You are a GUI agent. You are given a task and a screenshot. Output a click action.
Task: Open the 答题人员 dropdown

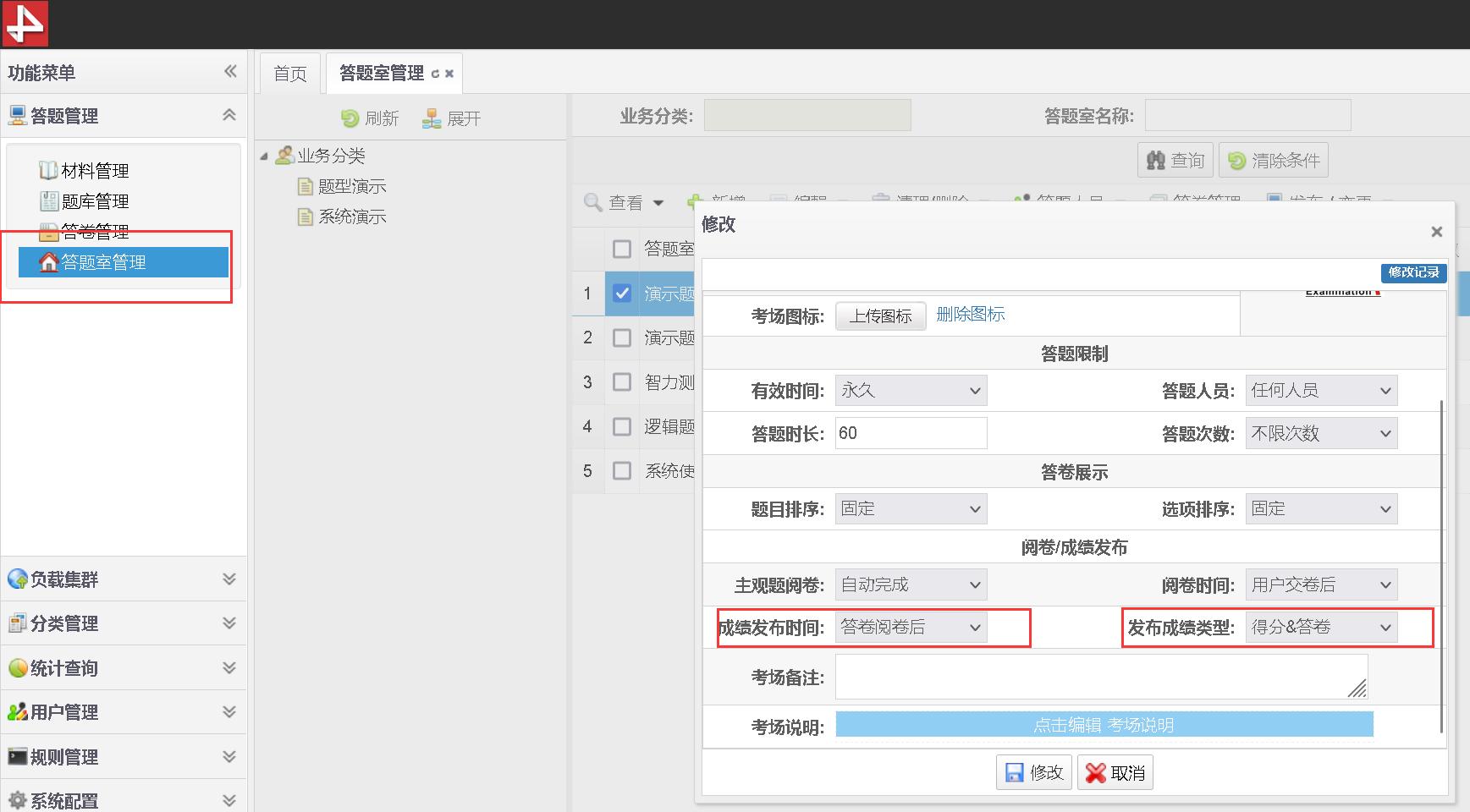tap(1321, 390)
